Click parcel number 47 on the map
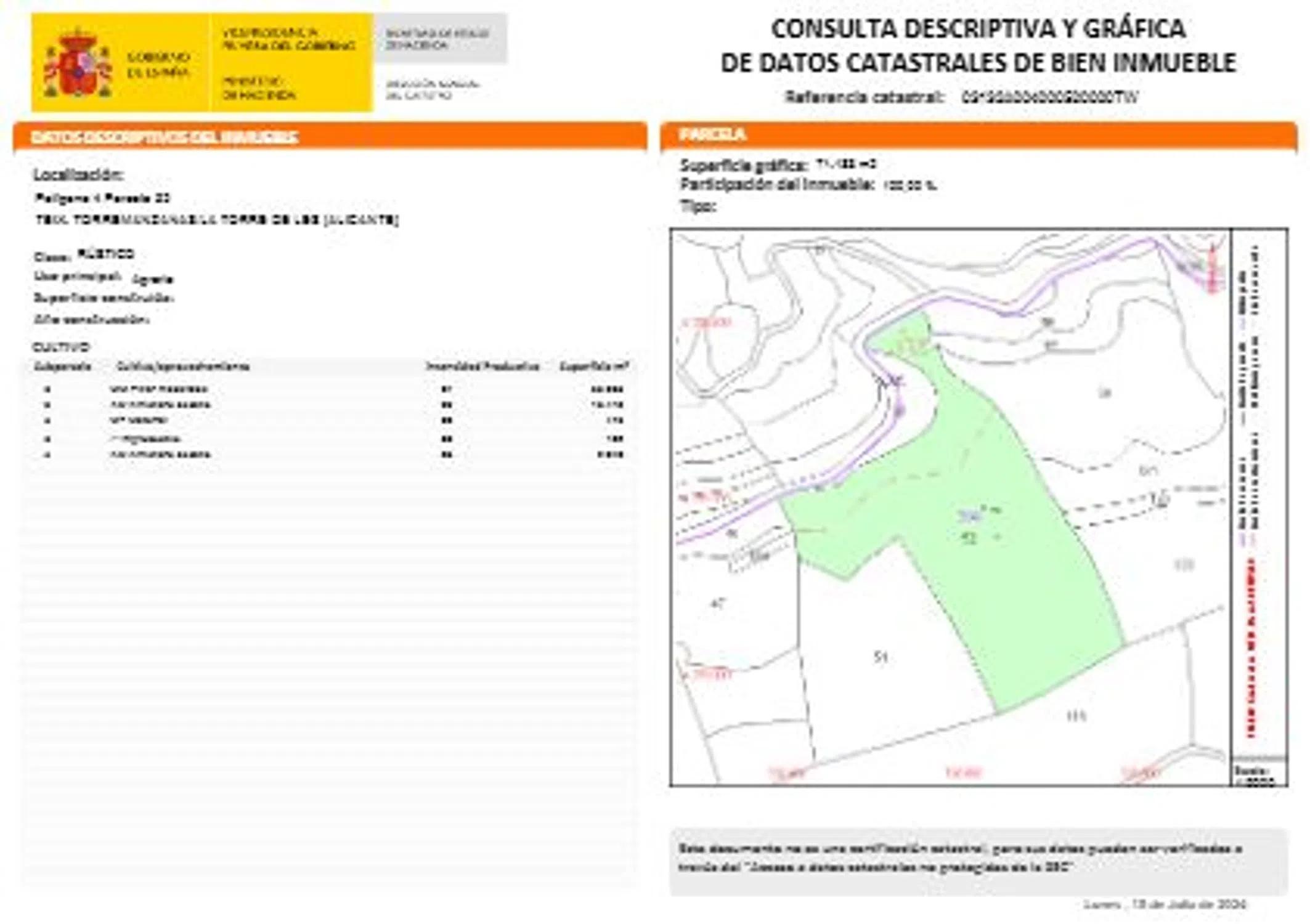1310x924 pixels. 718,604
